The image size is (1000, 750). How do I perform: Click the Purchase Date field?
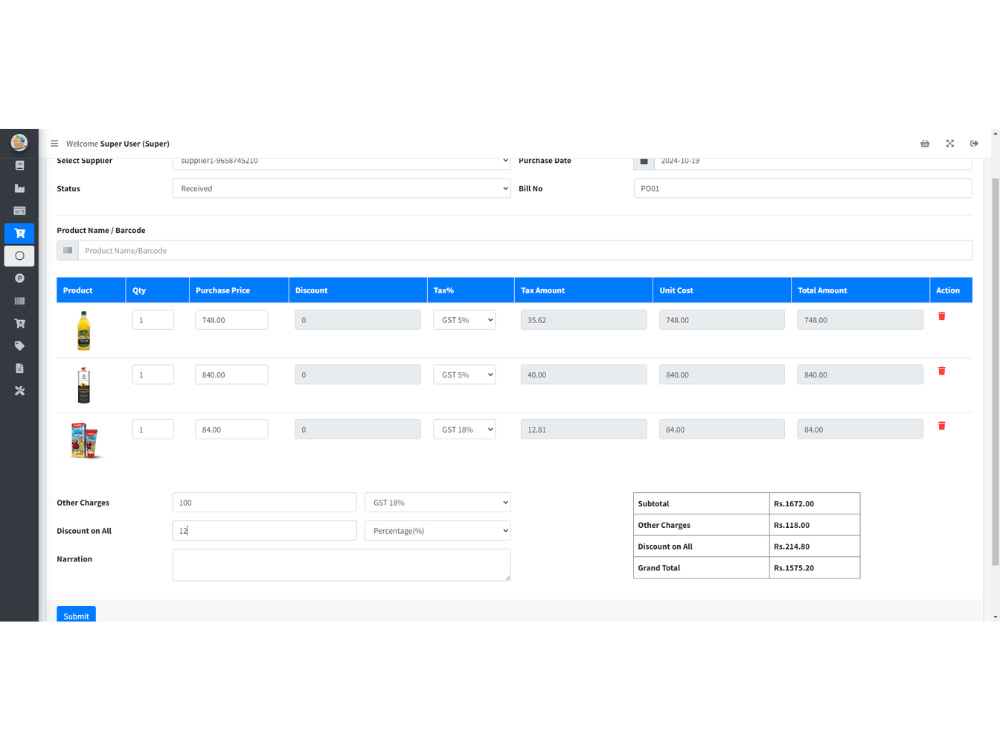tap(813, 162)
